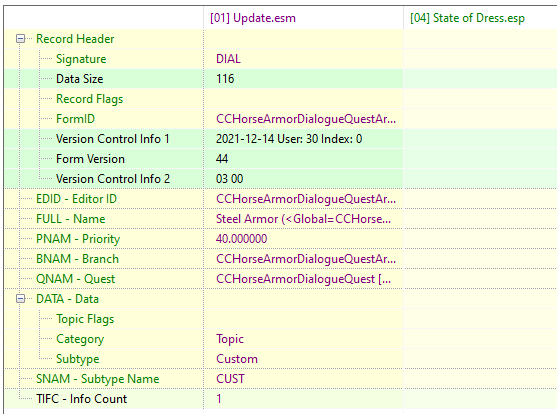Select the SNAM - Subtype Name row label
This screenshot has width=557, height=414.
(x=97, y=379)
